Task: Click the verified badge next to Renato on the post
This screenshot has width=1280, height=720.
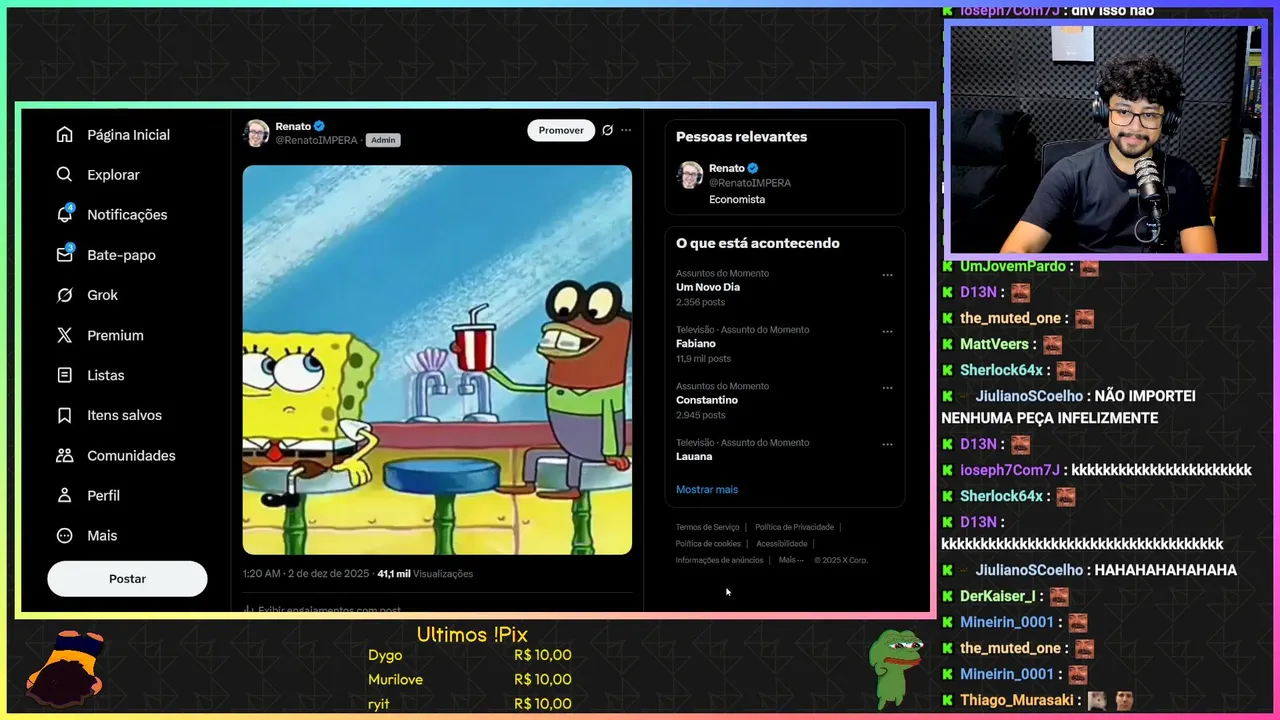Action: click(320, 126)
